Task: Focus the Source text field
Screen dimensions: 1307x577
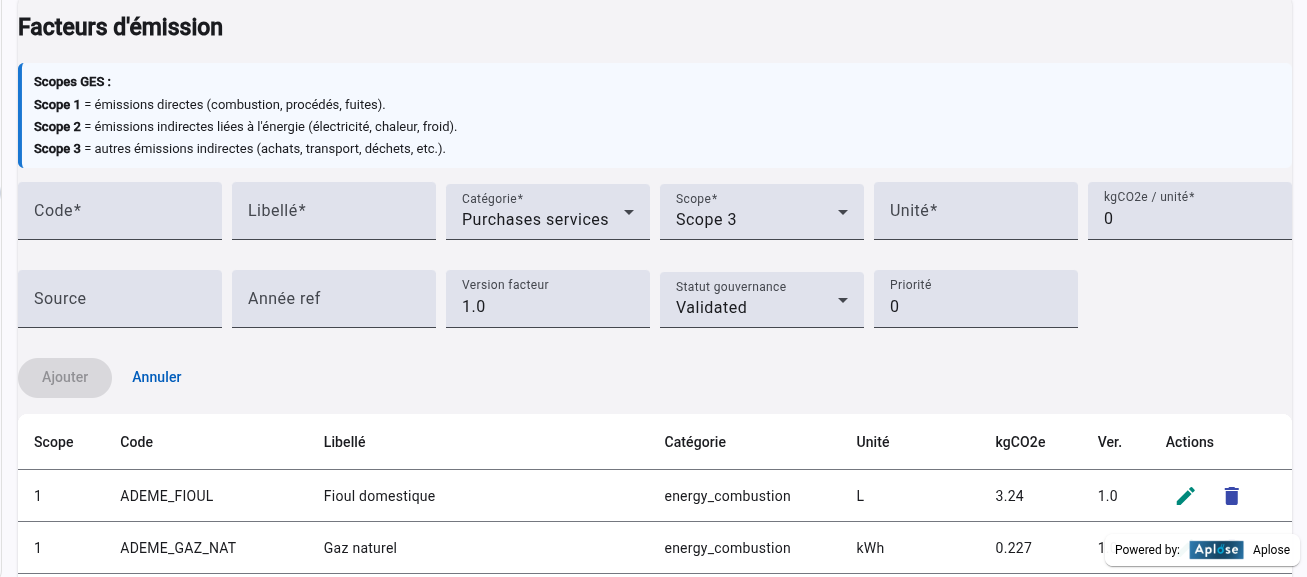Action: [x=119, y=299]
